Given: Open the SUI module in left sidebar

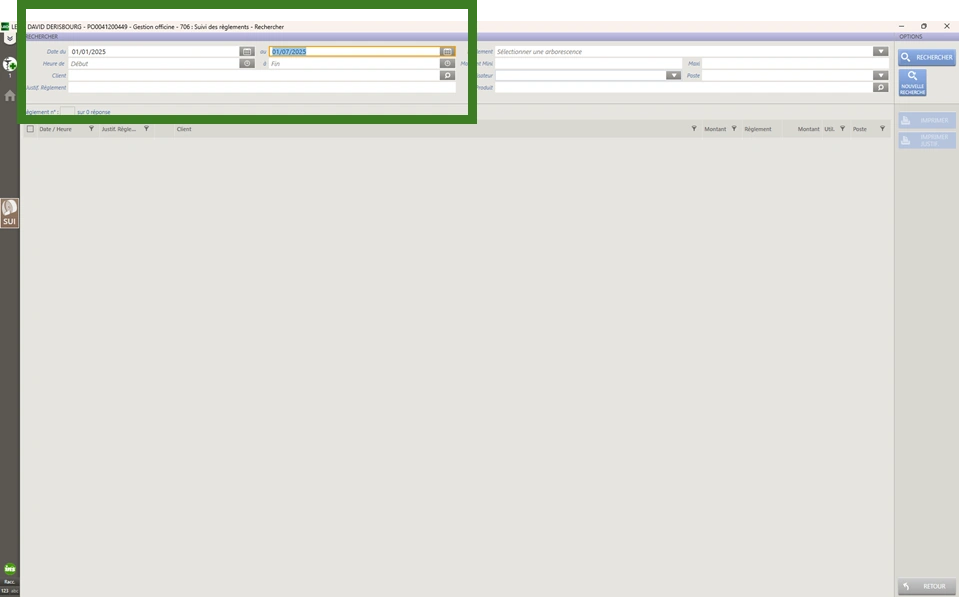Looking at the screenshot, I should click(x=10, y=213).
